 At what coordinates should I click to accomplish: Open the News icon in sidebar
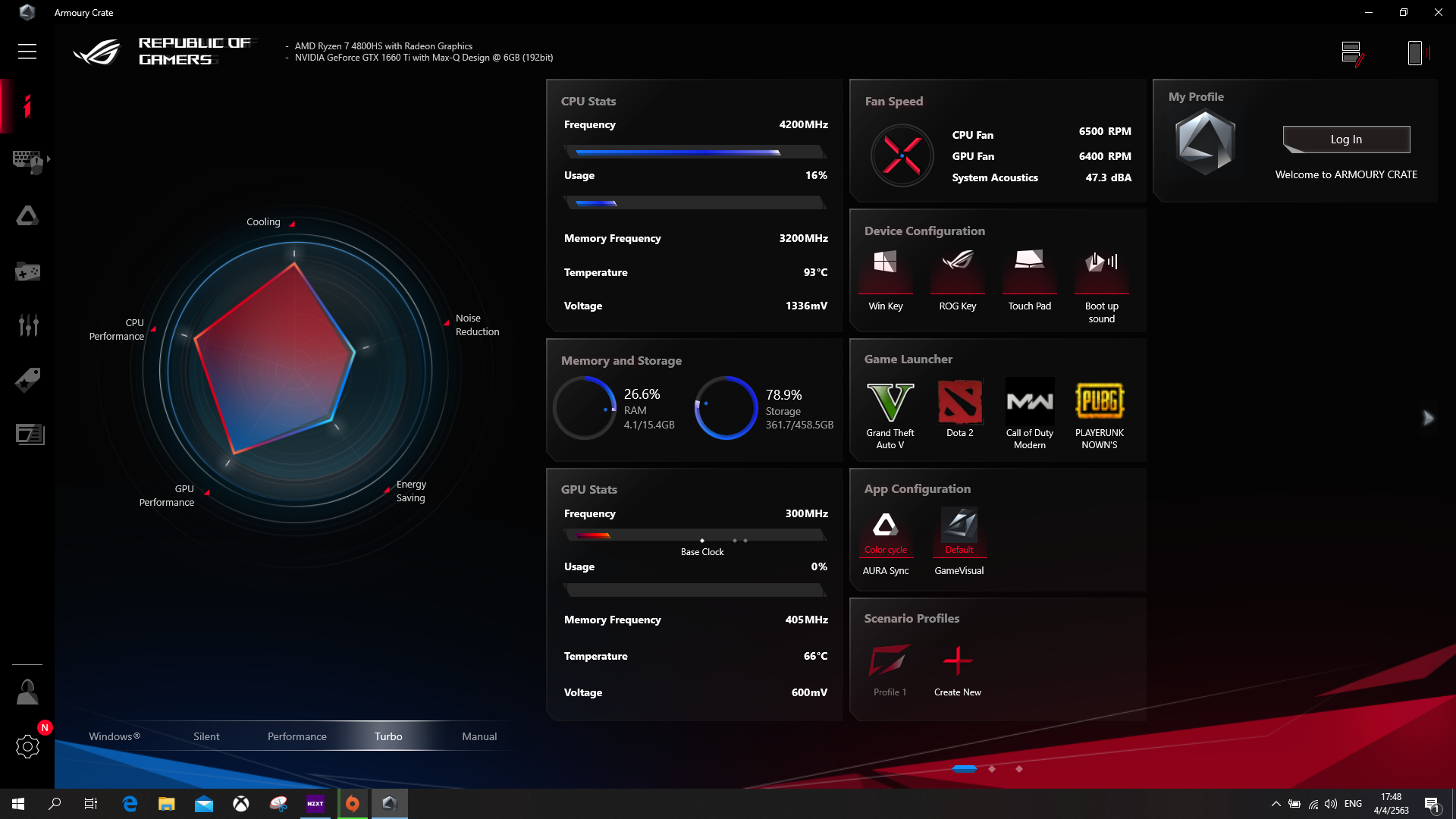pos(30,434)
